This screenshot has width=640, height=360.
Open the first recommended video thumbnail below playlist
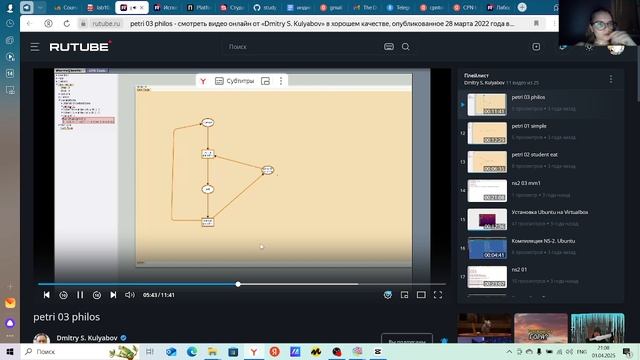[484, 328]
